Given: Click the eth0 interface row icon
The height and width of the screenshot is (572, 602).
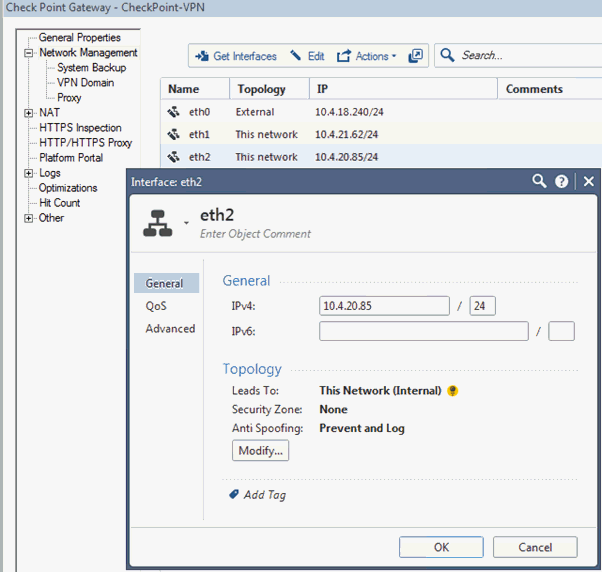Looking at the screenshot, I should point(173,112).
